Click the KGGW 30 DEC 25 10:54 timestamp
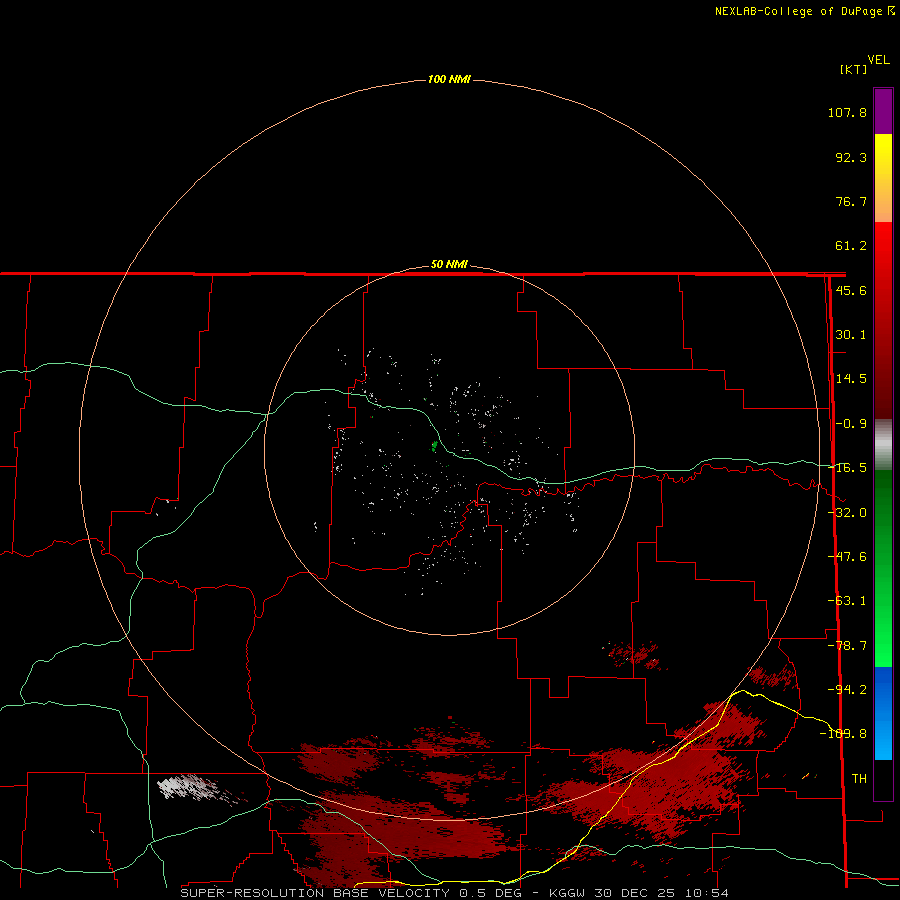 tap(639, 893)
